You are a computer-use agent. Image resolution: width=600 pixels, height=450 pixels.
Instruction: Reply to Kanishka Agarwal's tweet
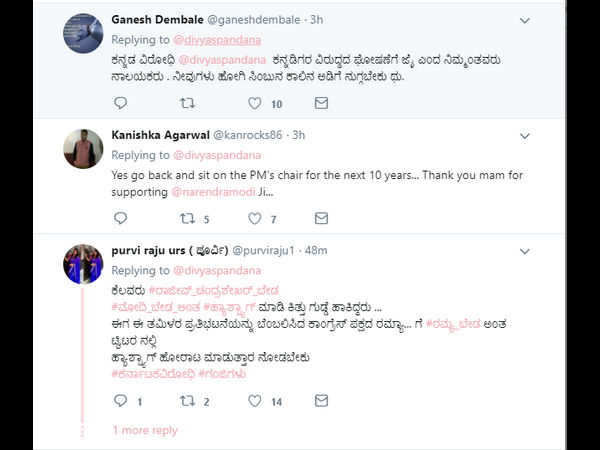click(121, 219)
